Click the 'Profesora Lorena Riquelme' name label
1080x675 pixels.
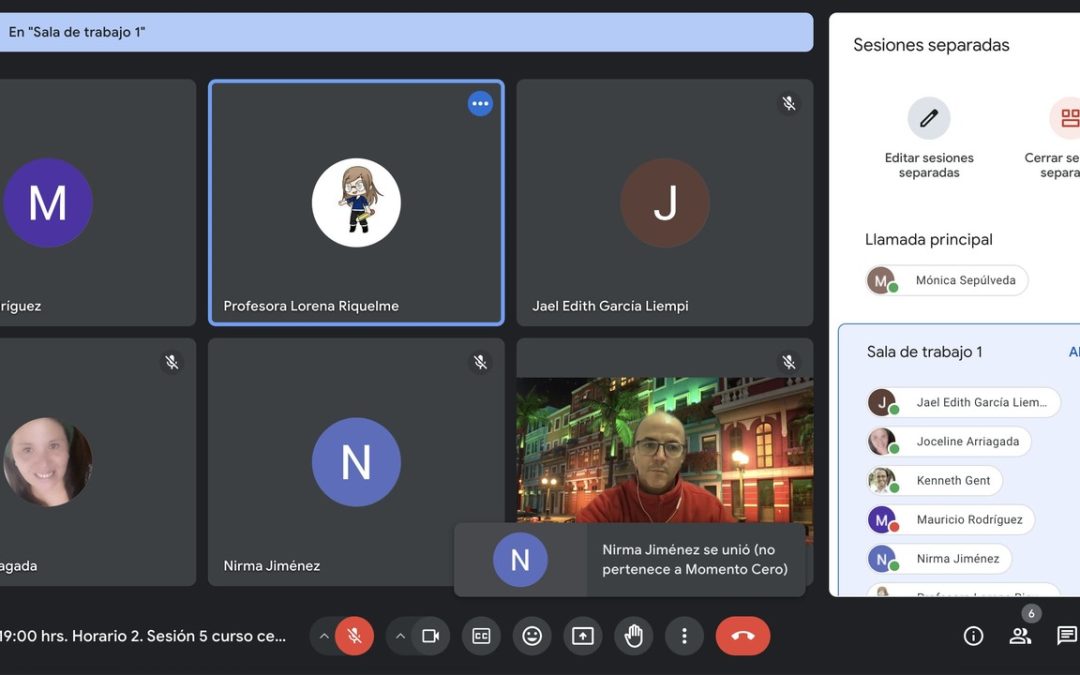tap(311, 306)
